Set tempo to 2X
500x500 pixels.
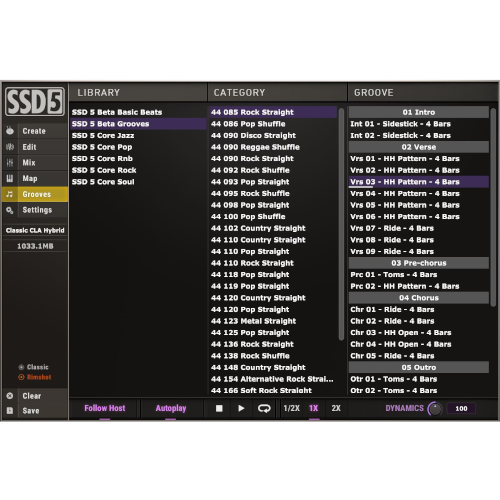point(336,408)
